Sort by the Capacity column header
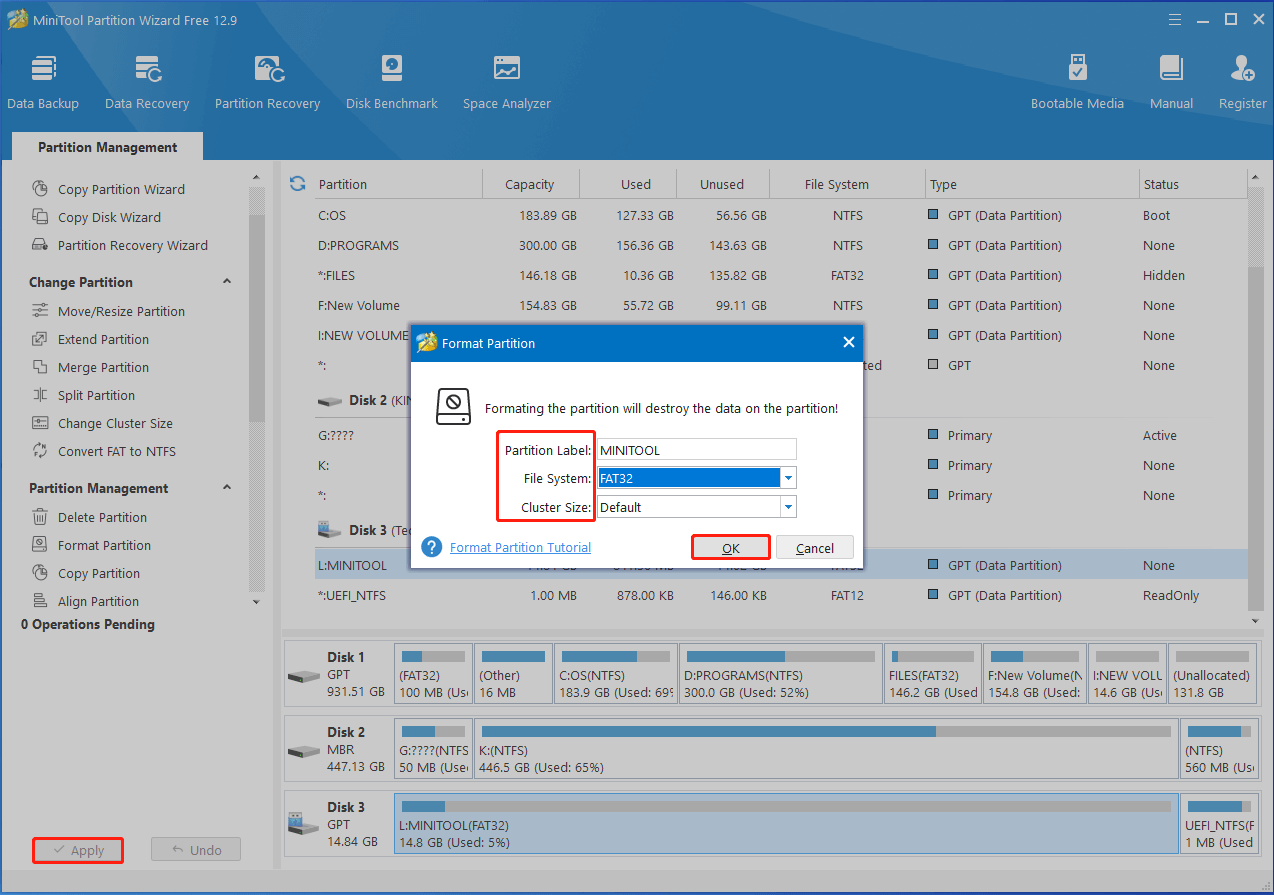This screenshot has width=1274, height=895. pos(530,184)
